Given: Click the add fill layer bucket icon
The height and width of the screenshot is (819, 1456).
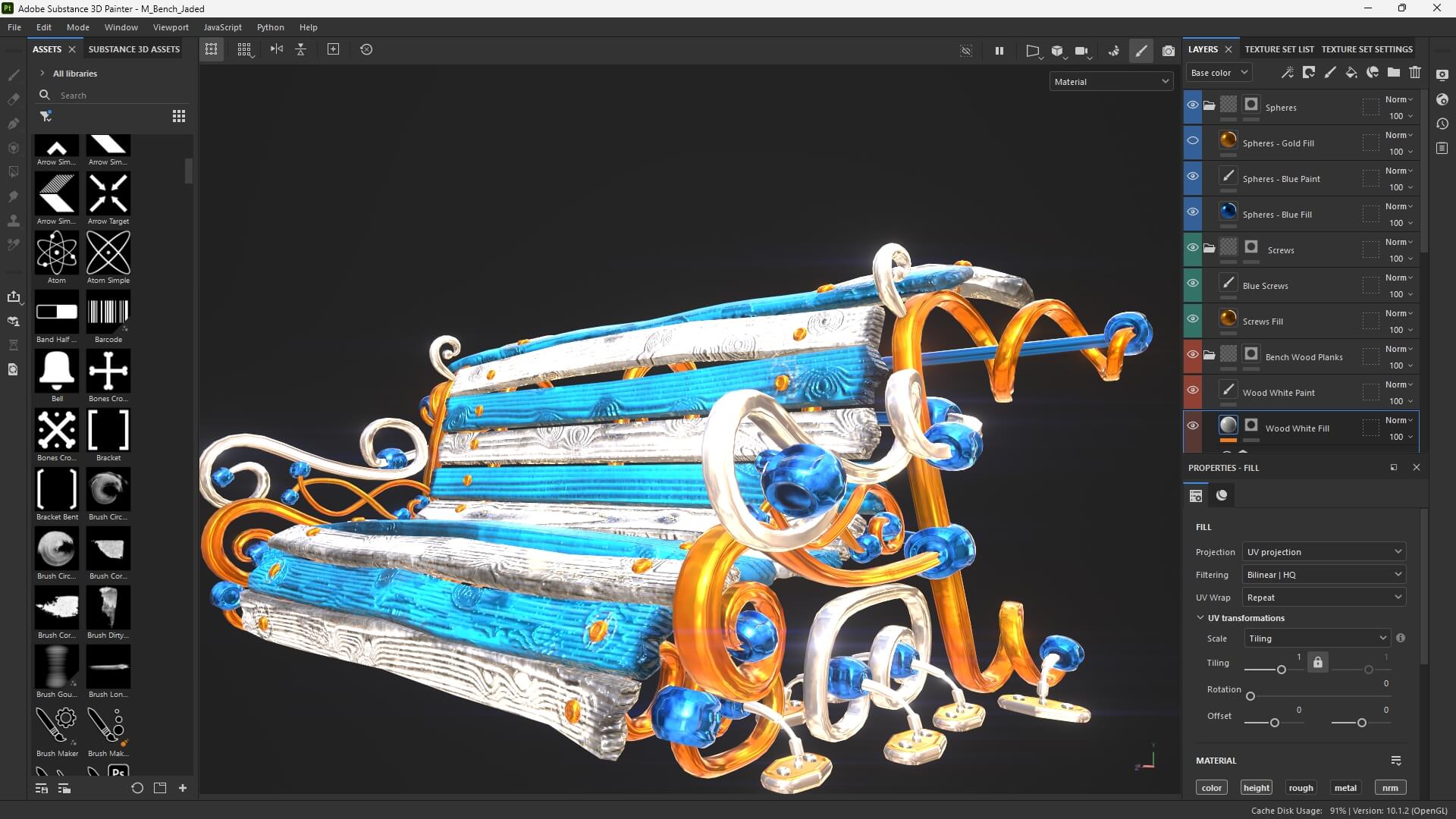Looking at the screenshot, I should pos(1351,73).
